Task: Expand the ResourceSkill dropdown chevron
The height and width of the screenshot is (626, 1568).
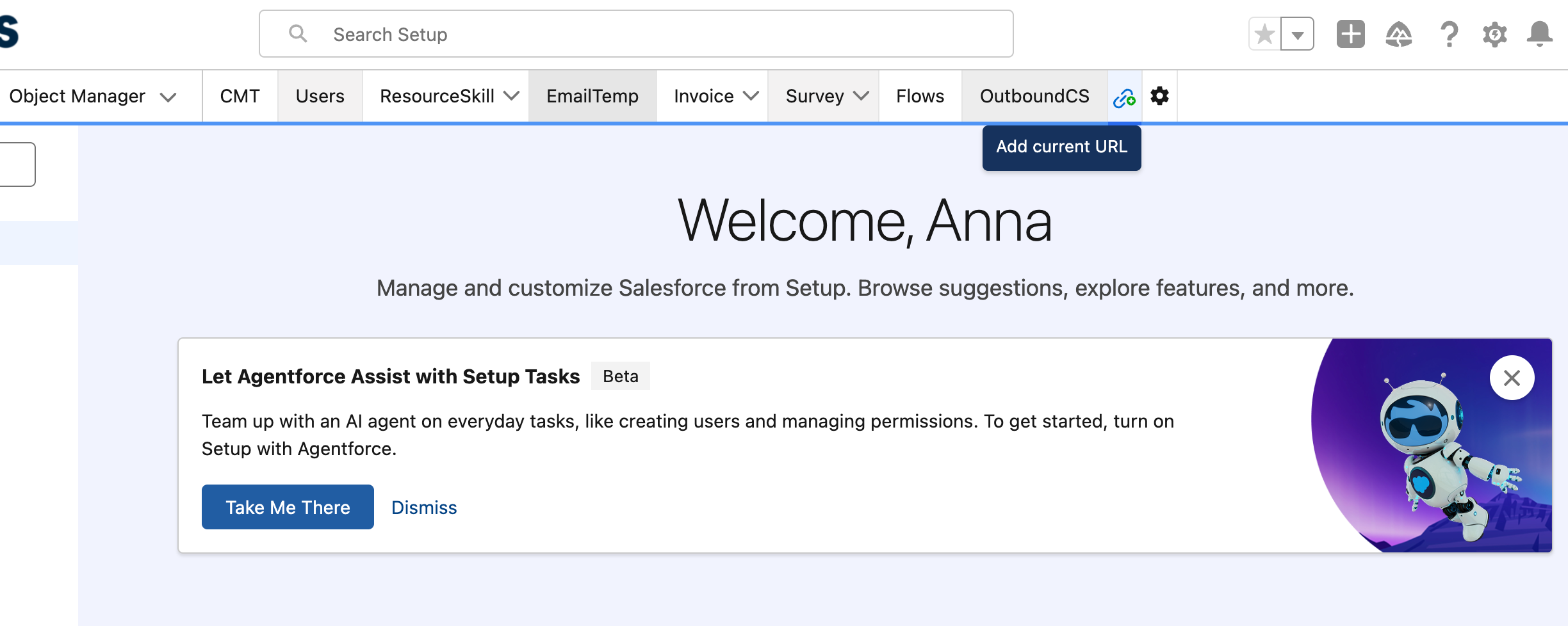Action: click(x=511, y=96)
